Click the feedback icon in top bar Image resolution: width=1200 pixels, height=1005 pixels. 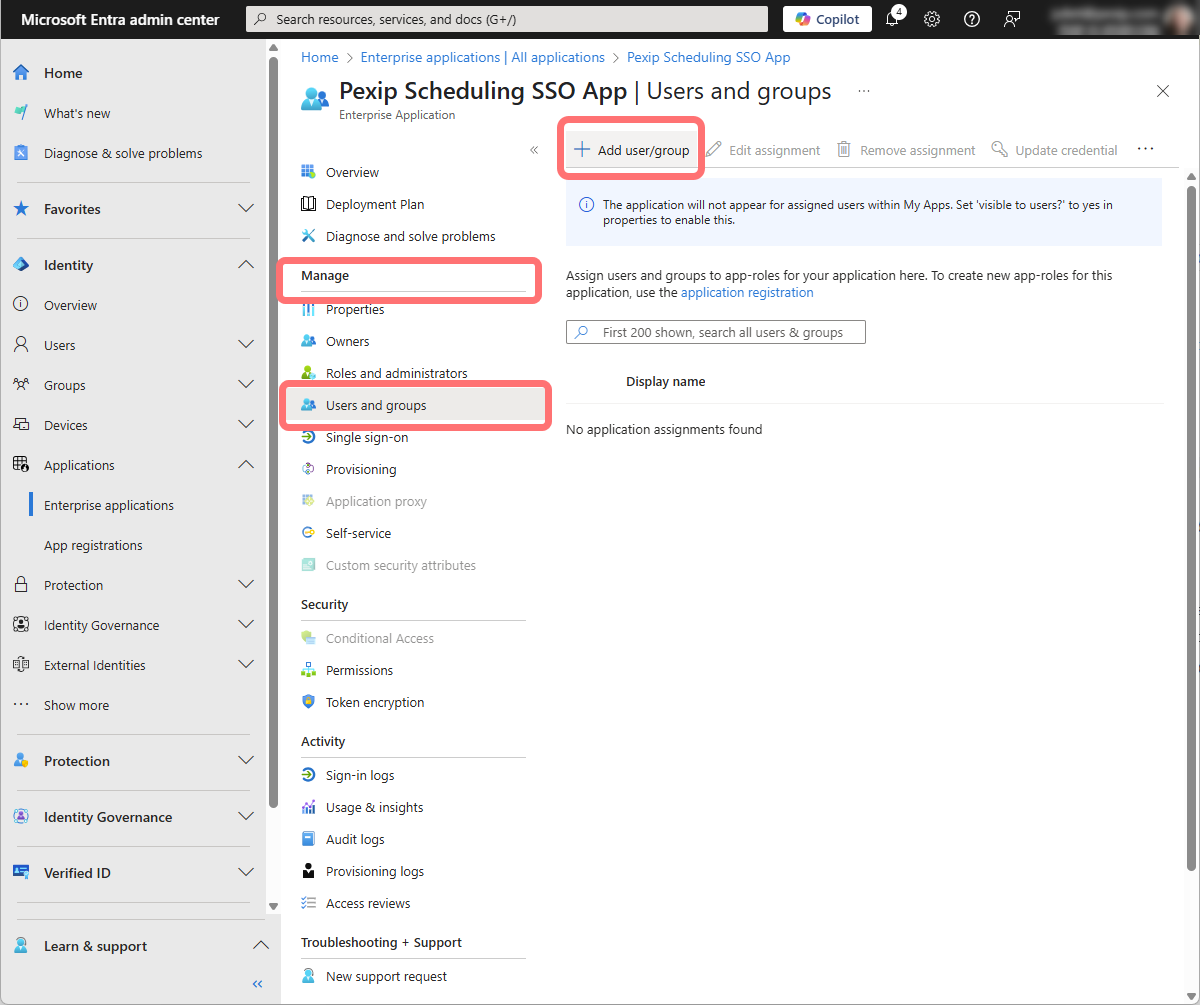[1012, 19]
